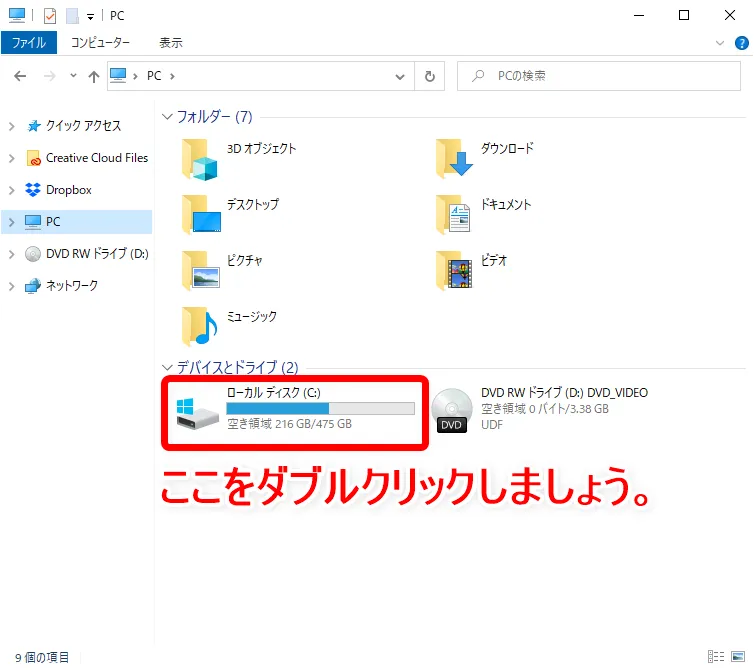The width and height of the screenshot is (754, 670).
Task: Select the ビデオ folder icon
Action: click(454, 270)
